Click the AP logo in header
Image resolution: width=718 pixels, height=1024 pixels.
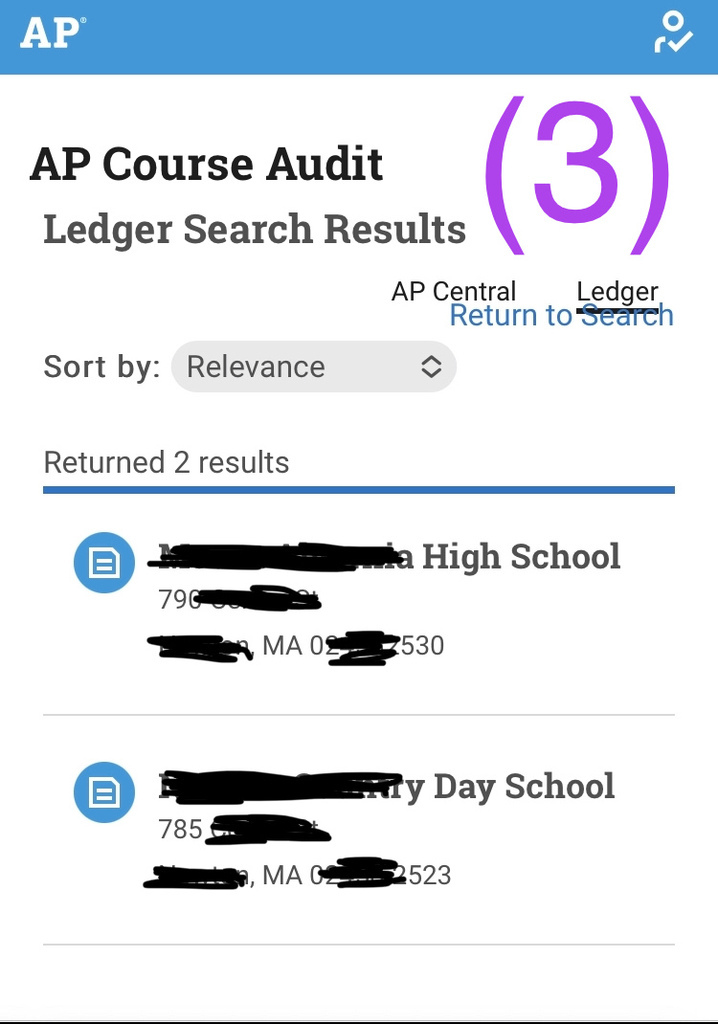(x=52, y=33)
